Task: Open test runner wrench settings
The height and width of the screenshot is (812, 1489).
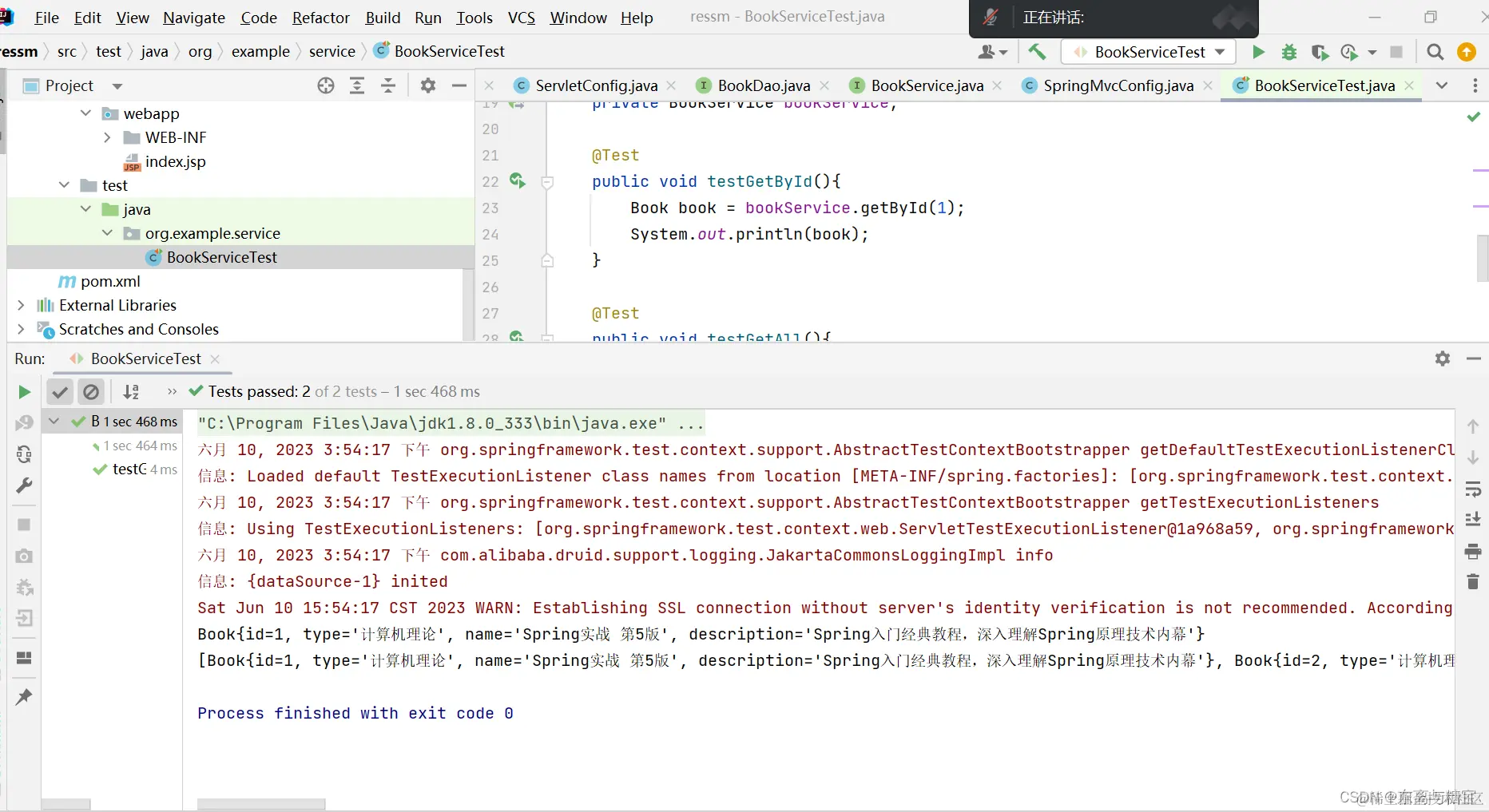Action: pos(24,485)
